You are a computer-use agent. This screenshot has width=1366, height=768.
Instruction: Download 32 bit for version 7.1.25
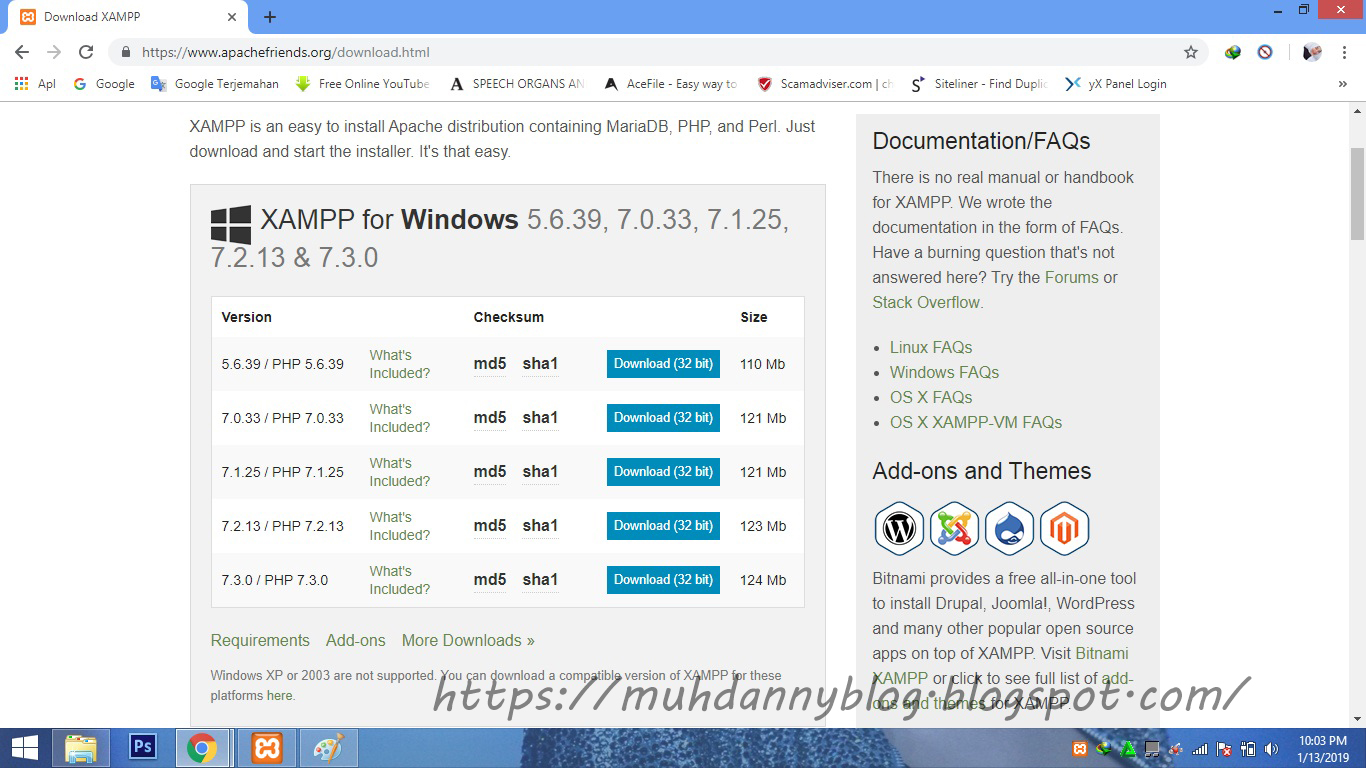pos(663,472)
